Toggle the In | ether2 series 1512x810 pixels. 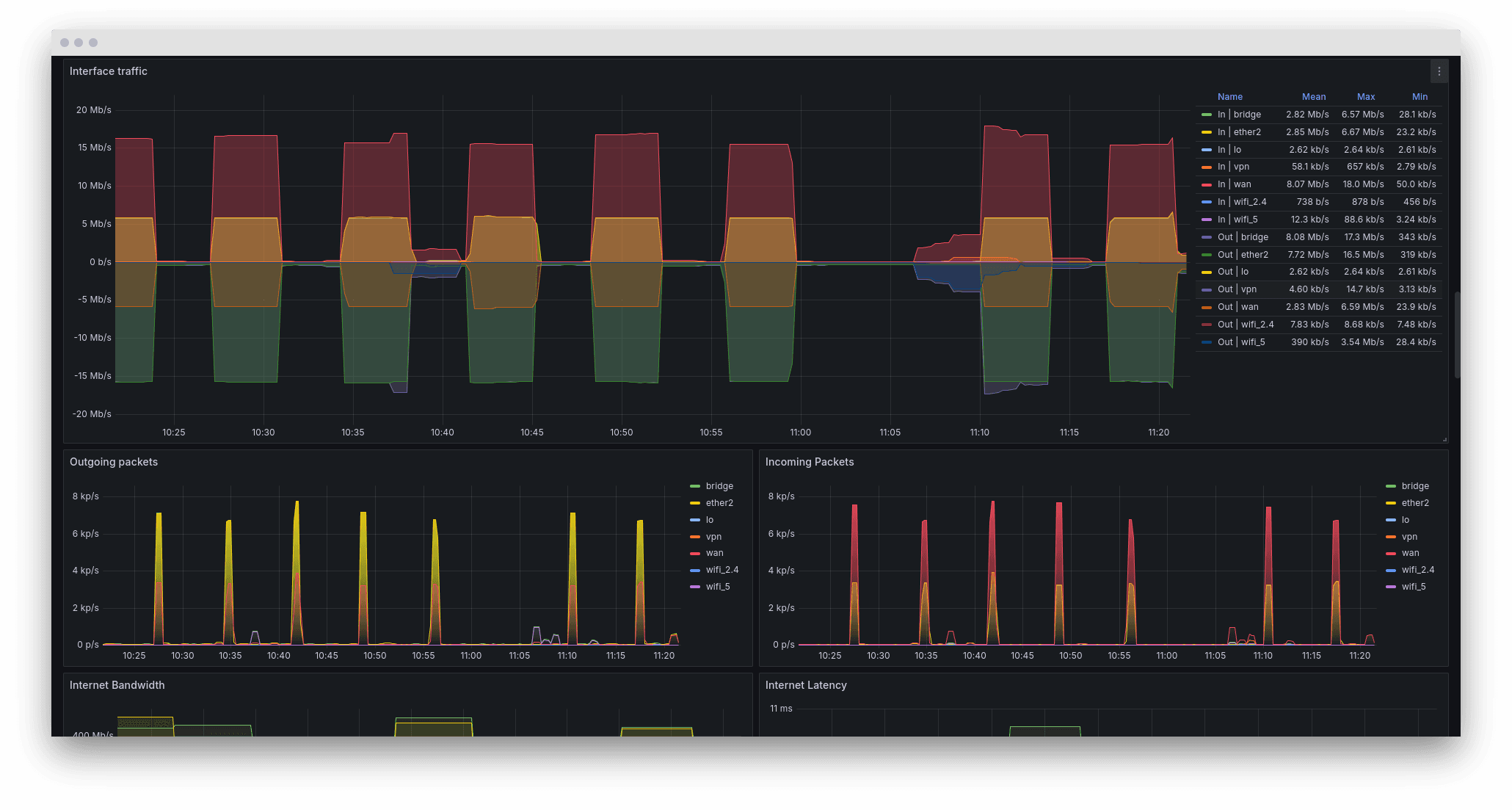pyautogui.click(x=1239, y=132)
